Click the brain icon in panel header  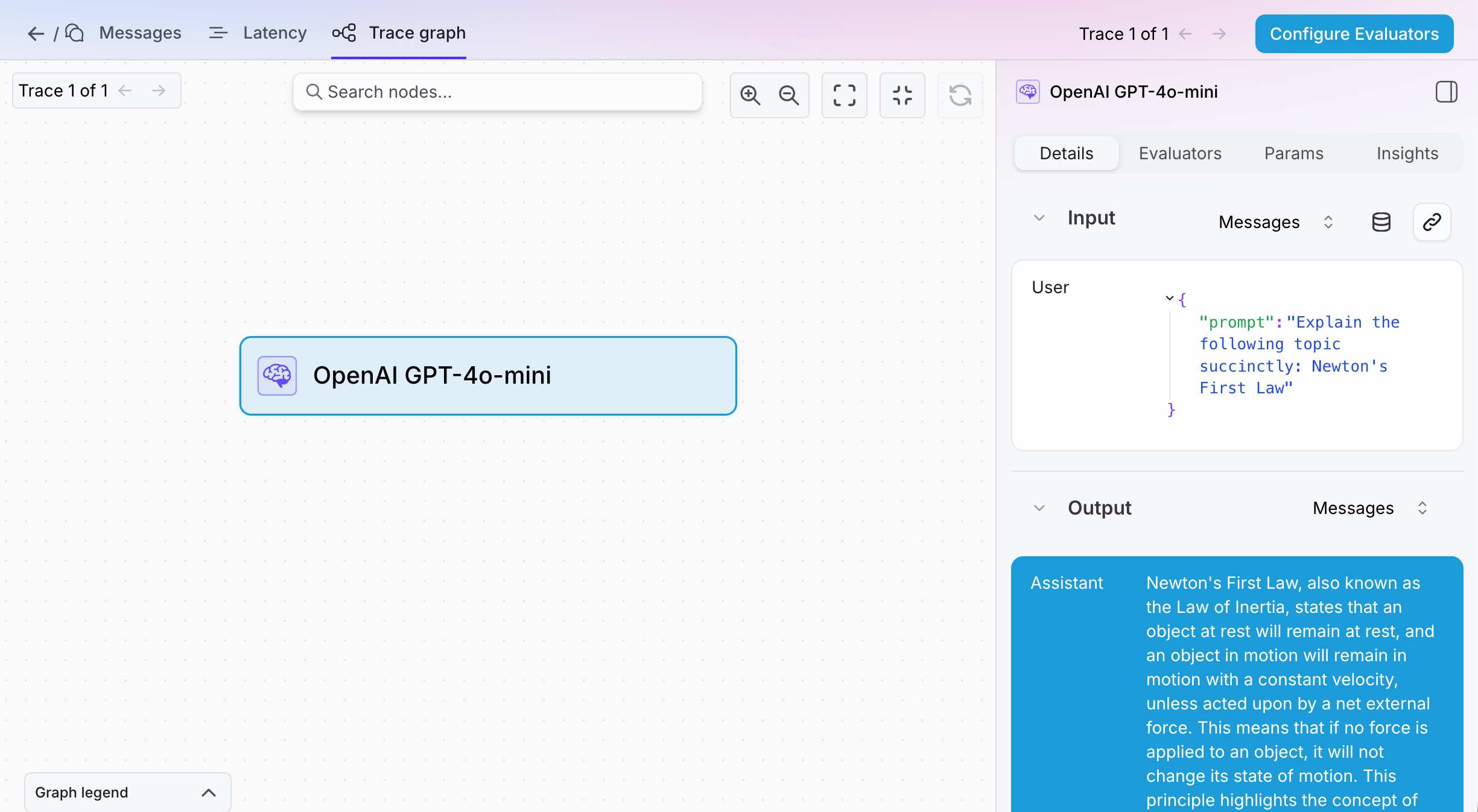point(1027,92)
